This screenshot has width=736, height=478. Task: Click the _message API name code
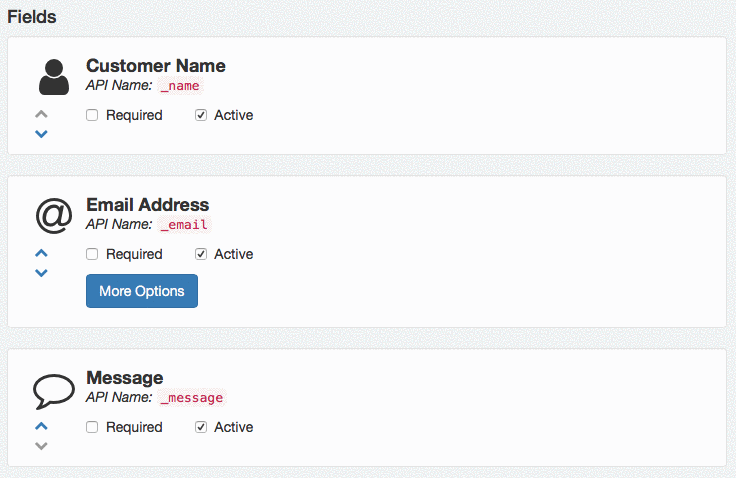[x=192, y=398]
